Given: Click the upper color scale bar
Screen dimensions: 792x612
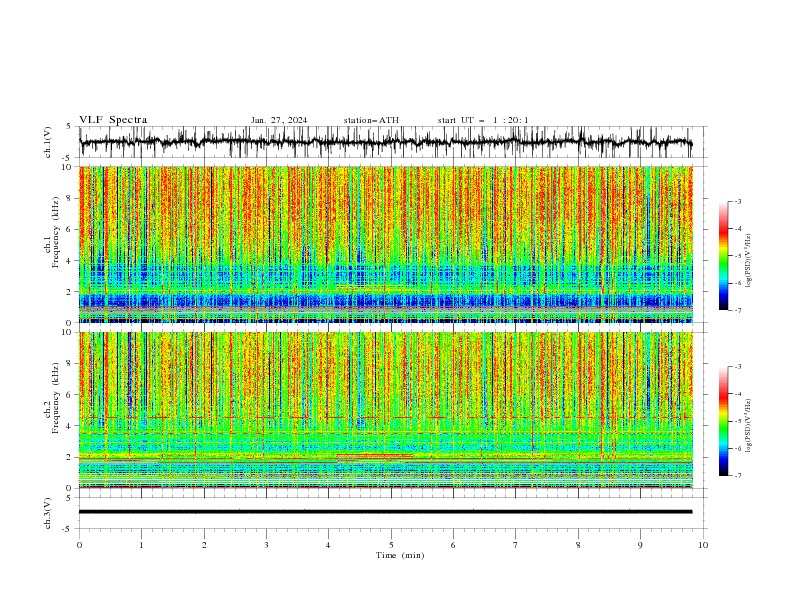Looking at the screenshot, I should (723, 256).
